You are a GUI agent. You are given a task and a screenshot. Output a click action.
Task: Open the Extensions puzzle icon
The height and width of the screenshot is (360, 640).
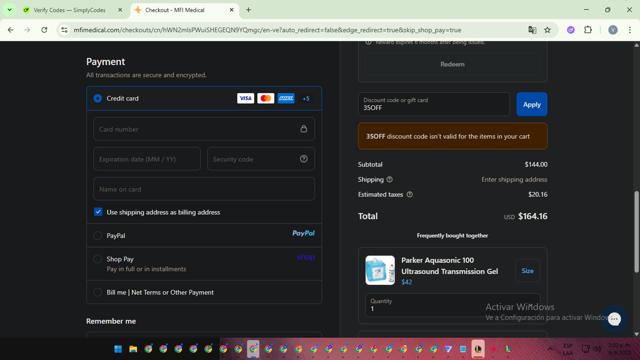[588, 30]
